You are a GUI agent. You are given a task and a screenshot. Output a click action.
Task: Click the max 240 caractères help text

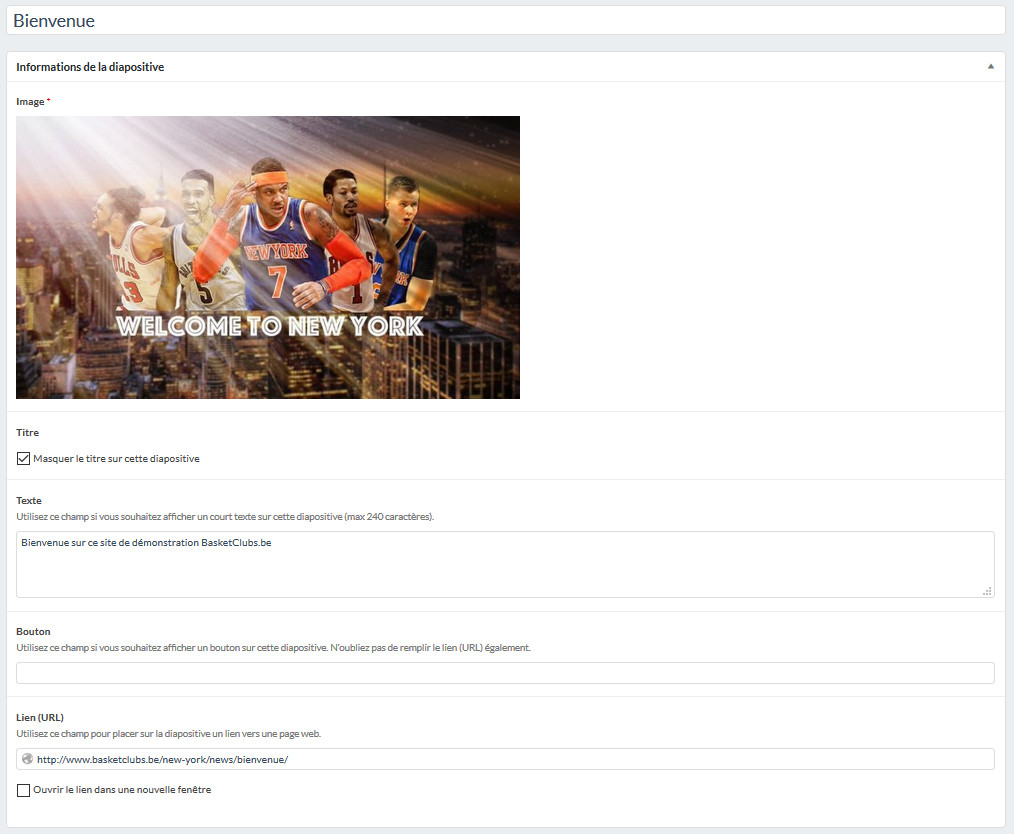click(x=225, y=517)
